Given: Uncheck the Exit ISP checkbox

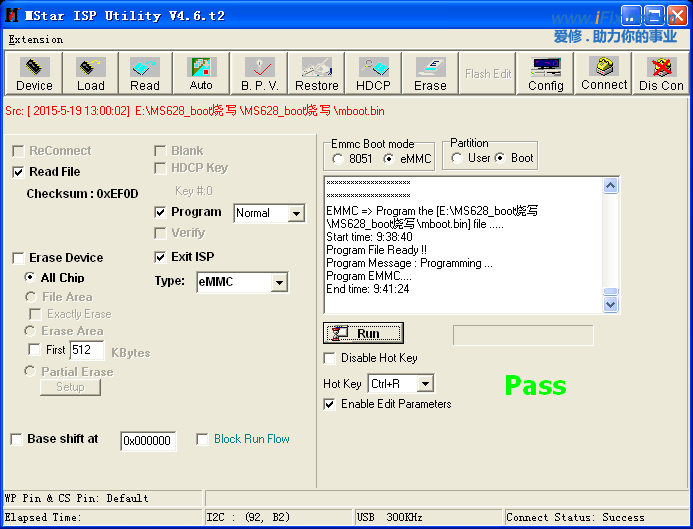Looking at the screenshot, I should (x=161, y=257).
